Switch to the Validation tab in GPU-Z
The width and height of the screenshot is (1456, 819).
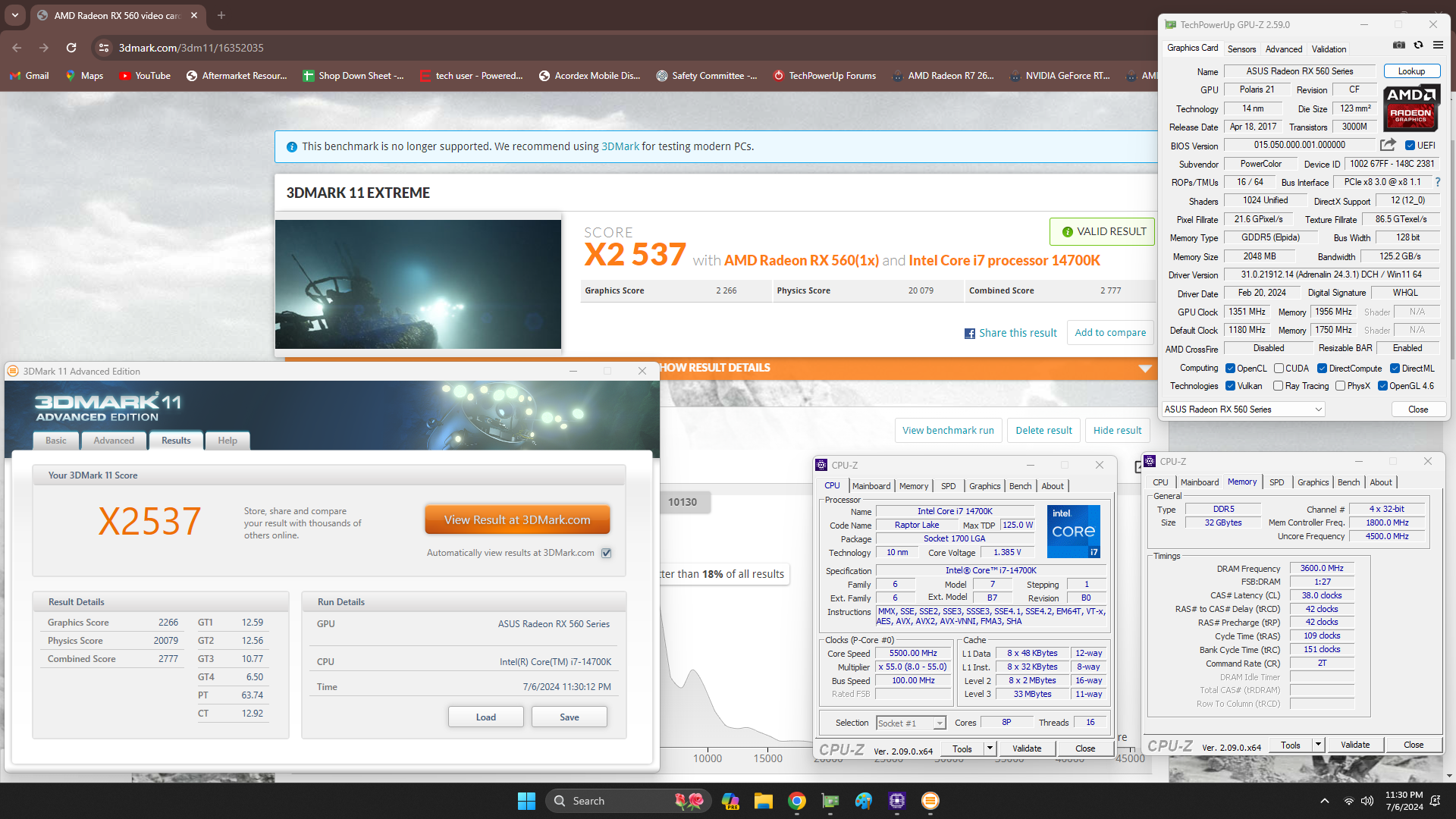coord(1329,49)
